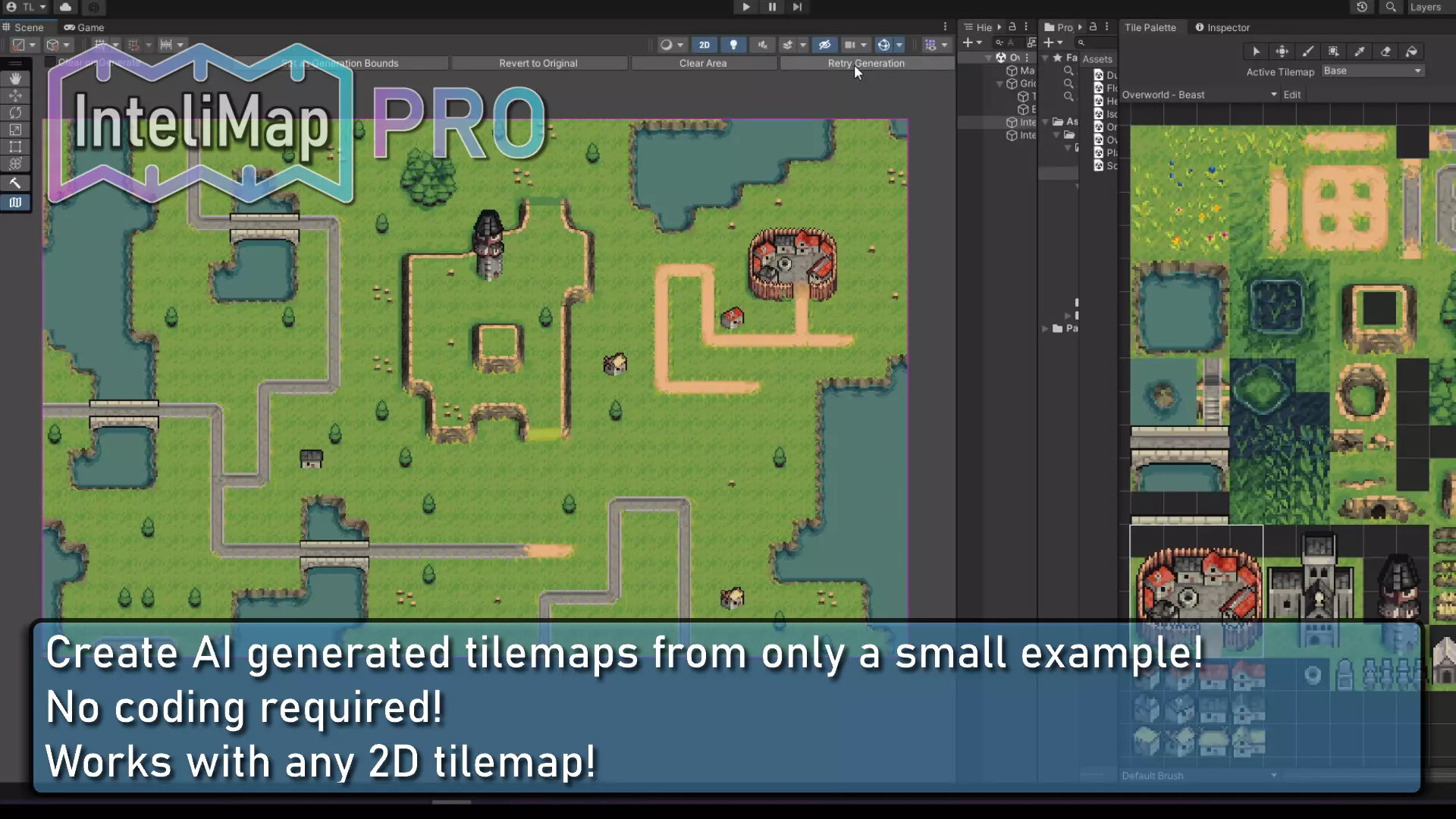This screenshot has width=1456, height=819.
Task: Toggle scene visibility of hidden objects
Action: (x=825, y=45)
